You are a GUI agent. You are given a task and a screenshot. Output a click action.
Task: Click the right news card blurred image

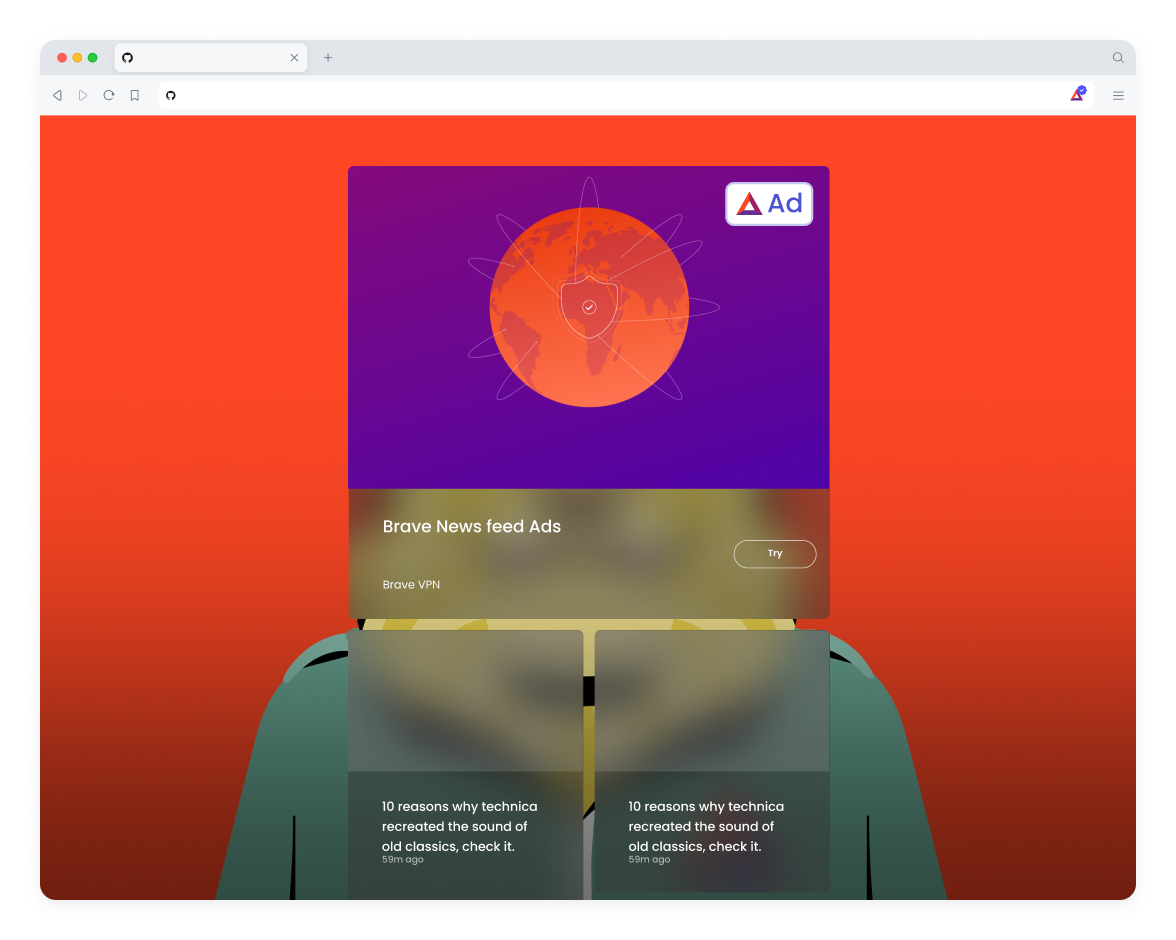coord(712,701)
